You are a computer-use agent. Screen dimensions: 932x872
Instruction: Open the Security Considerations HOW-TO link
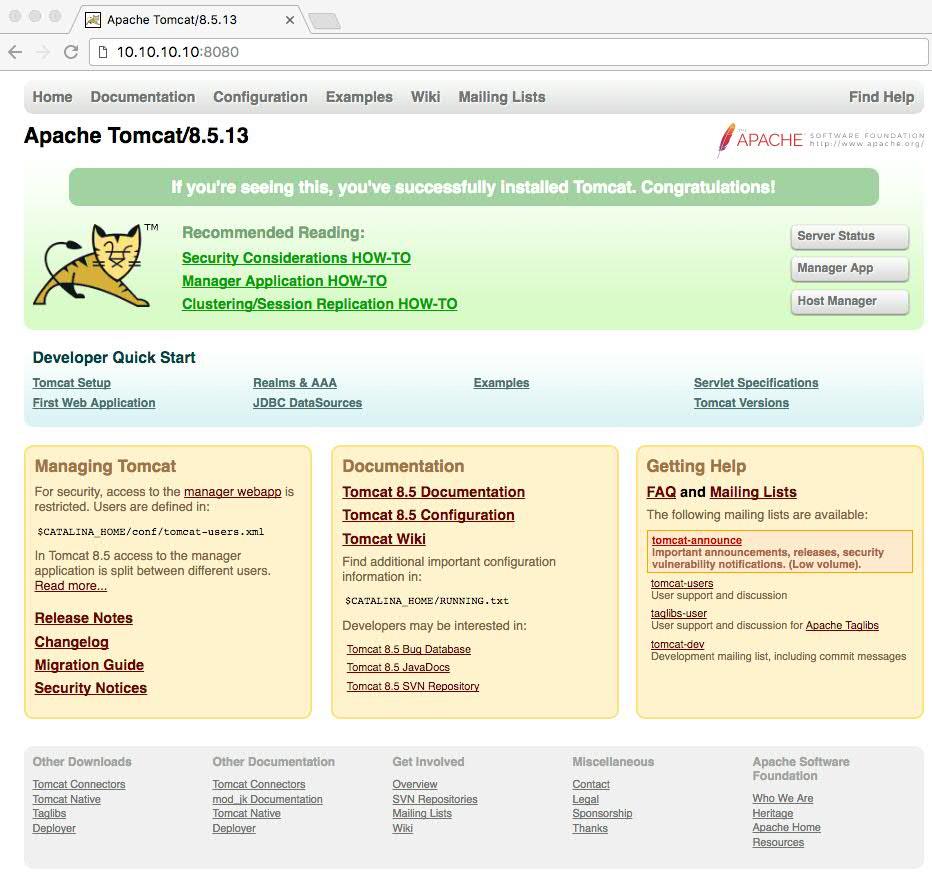(296, 257)
